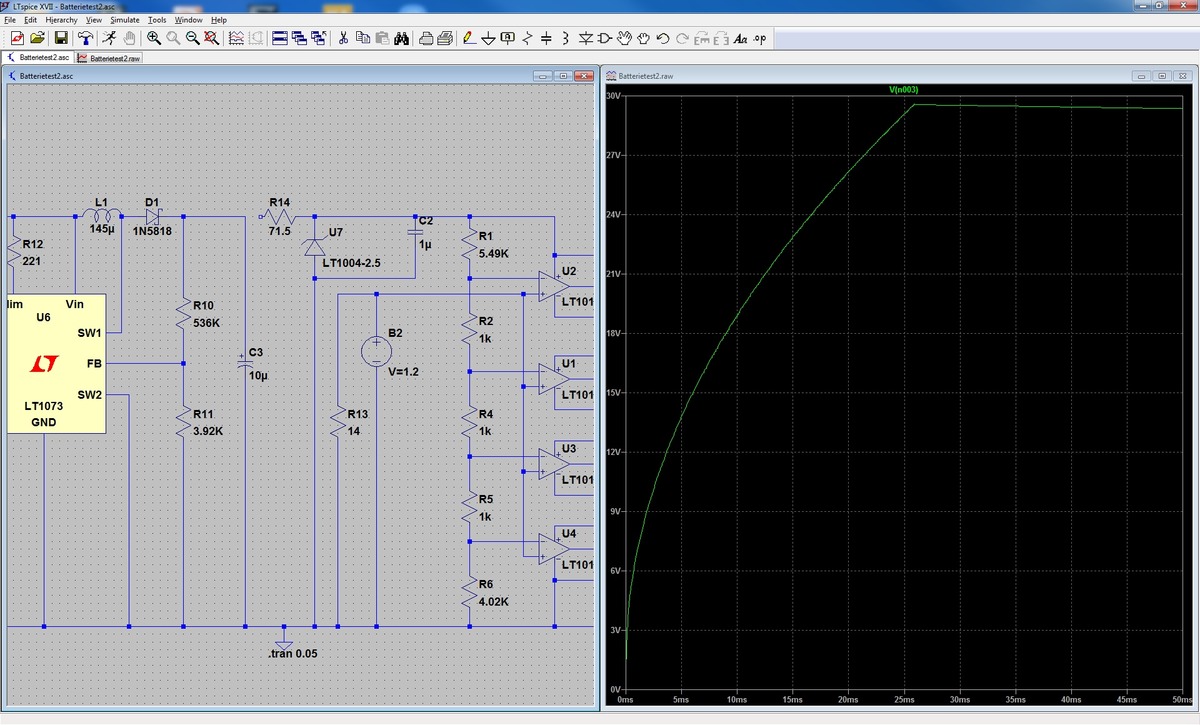Place a Resistor from the toolbar
The image size is (1200, 725).
pos(526,38)
